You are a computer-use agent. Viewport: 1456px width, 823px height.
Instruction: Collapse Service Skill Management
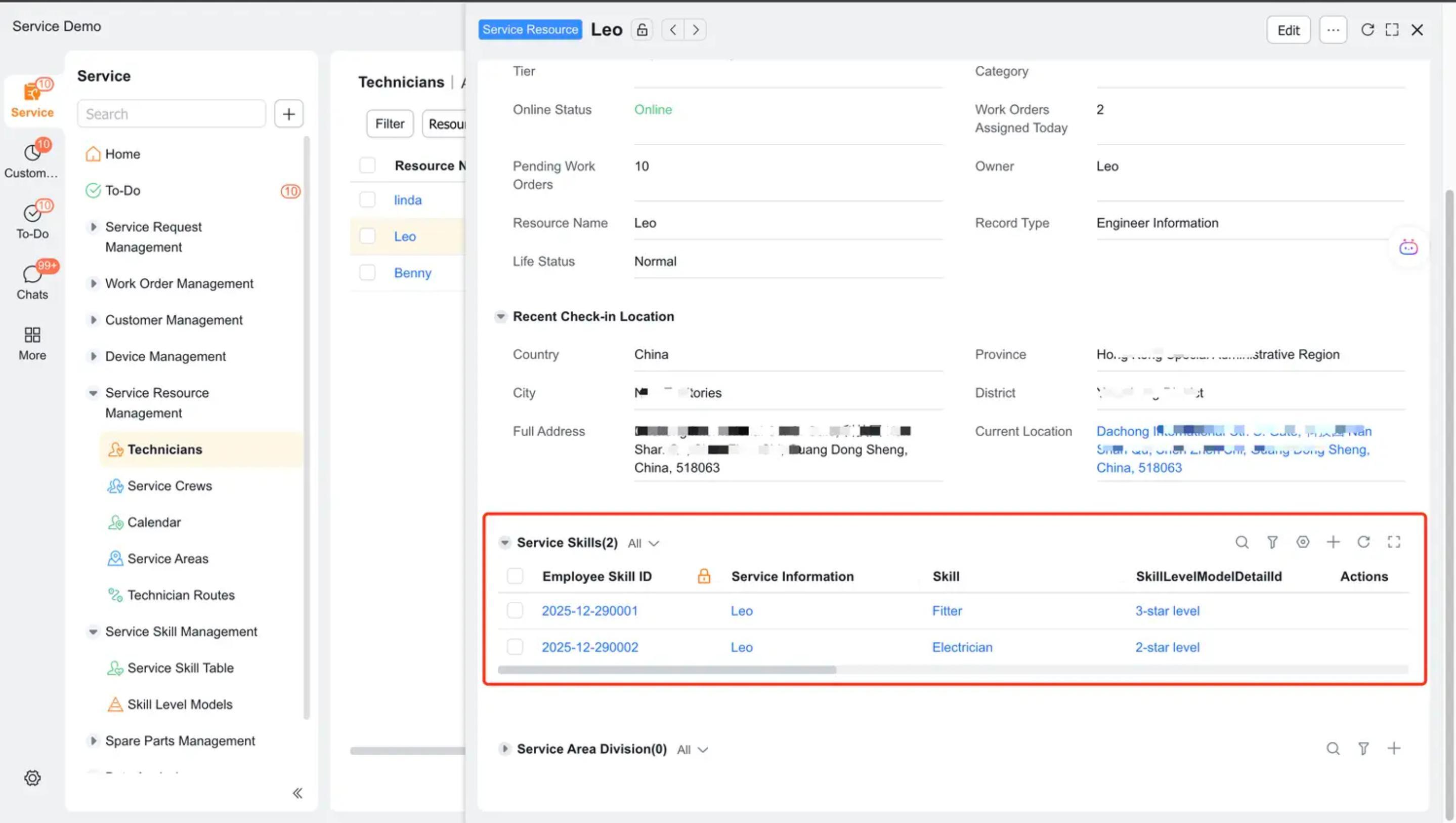click(x=93, y=632)
